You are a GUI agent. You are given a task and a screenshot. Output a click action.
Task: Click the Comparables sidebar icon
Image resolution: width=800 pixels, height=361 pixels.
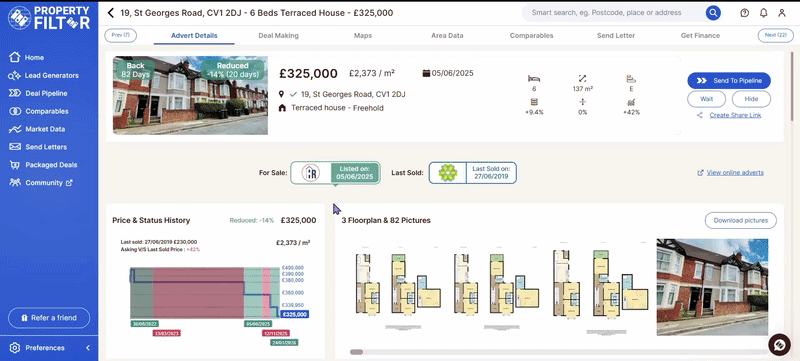click(15, 111)
